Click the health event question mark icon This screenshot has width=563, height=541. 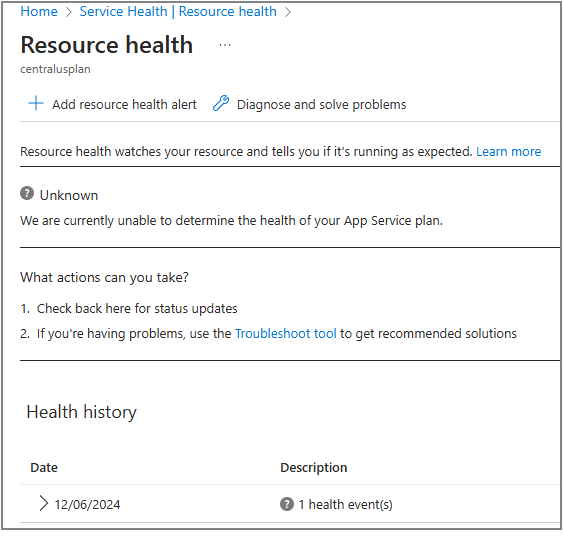[287, 504]
